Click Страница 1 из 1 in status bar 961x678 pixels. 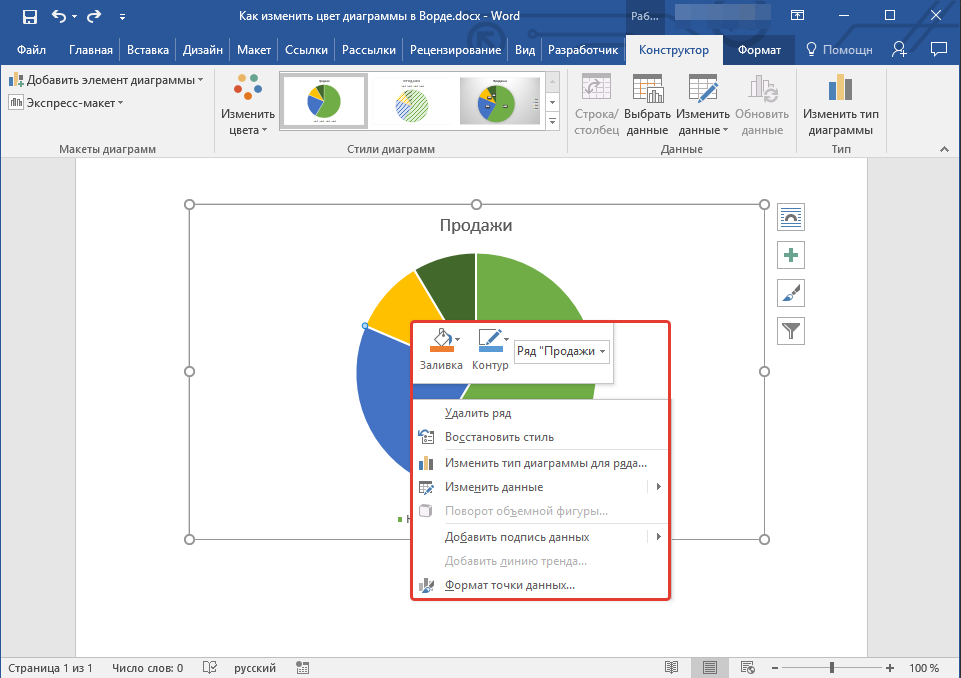50,668
